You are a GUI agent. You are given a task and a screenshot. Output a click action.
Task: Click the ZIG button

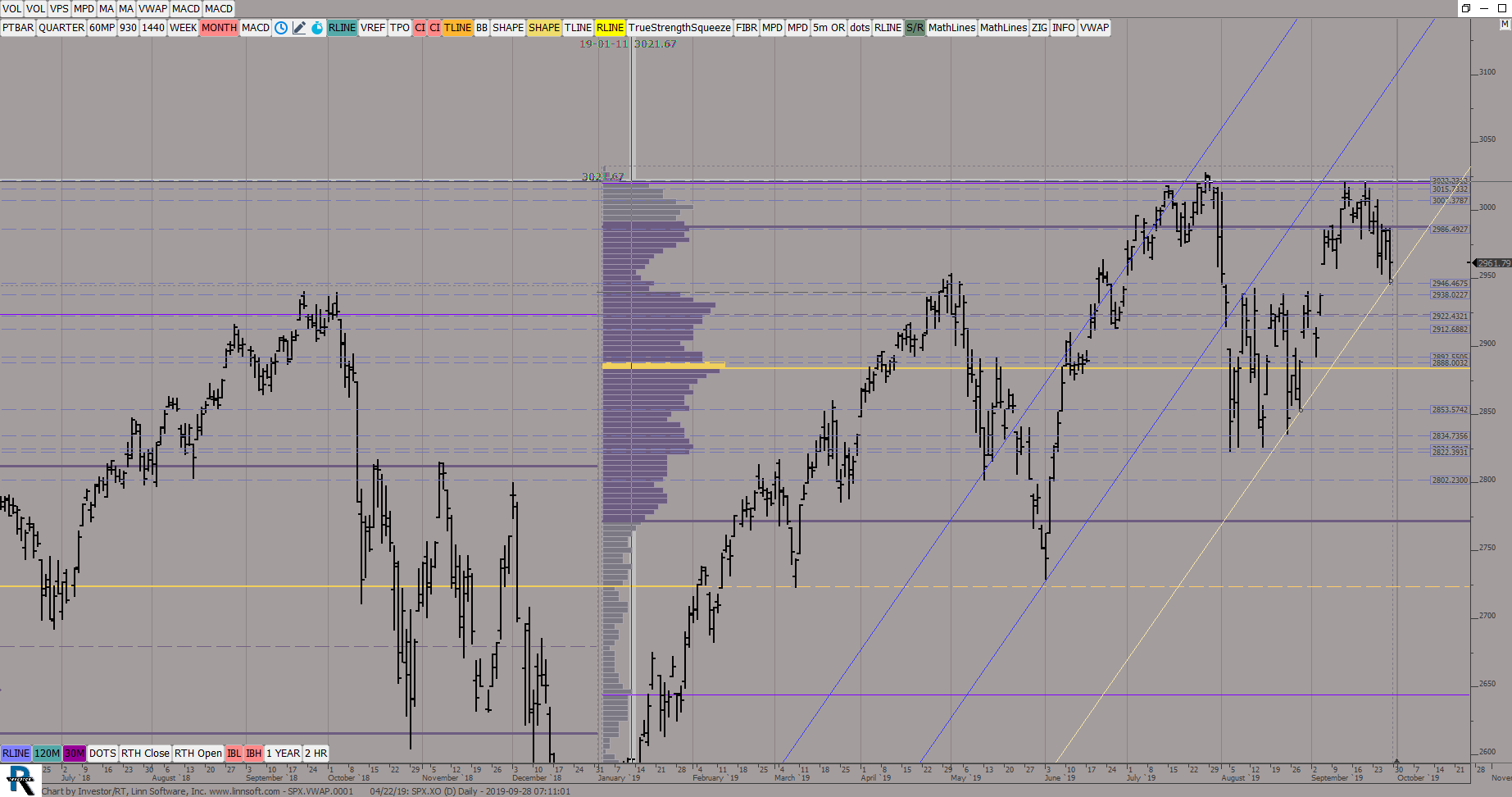coord(1039,28)
